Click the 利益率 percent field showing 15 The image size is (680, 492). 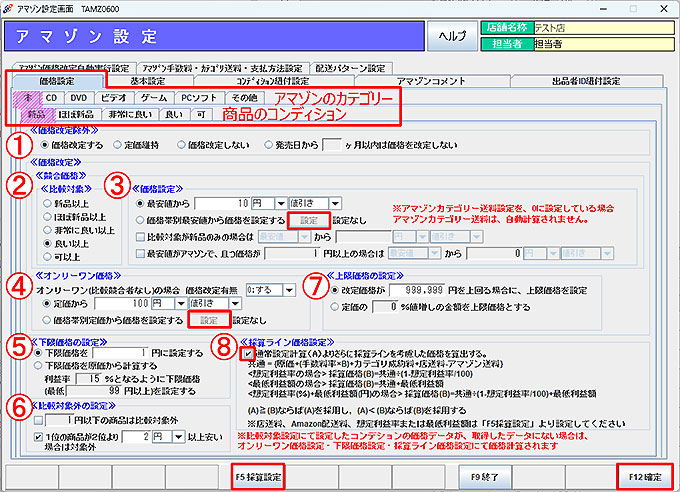[89, 378]
